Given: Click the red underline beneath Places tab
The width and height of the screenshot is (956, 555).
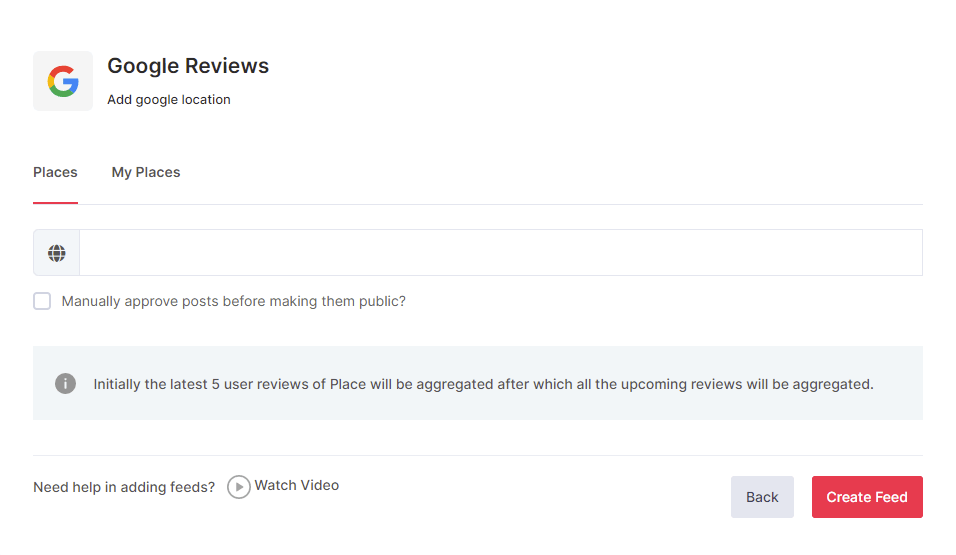Looking at the screenshot, I should [55, 203].
